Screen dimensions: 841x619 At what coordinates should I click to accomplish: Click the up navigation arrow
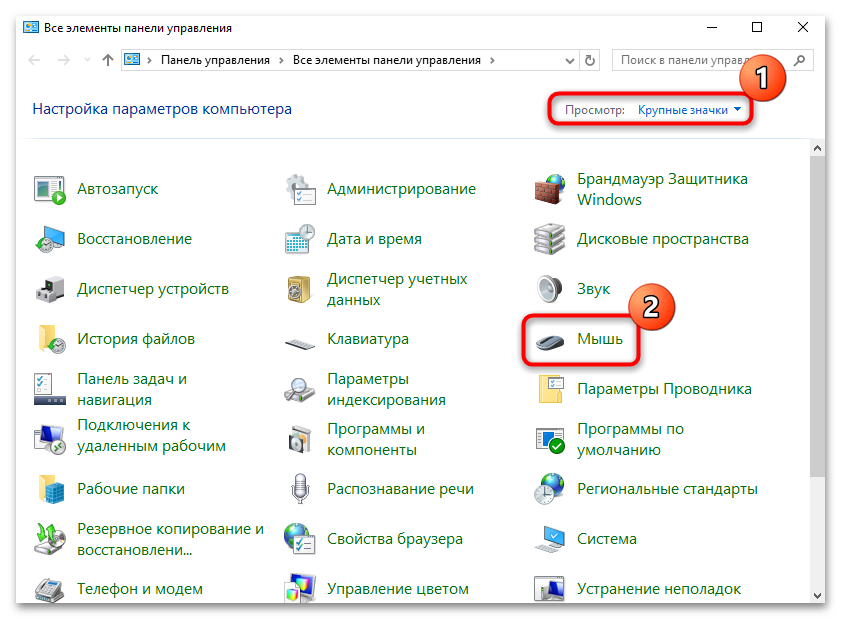tap(108, 60)
